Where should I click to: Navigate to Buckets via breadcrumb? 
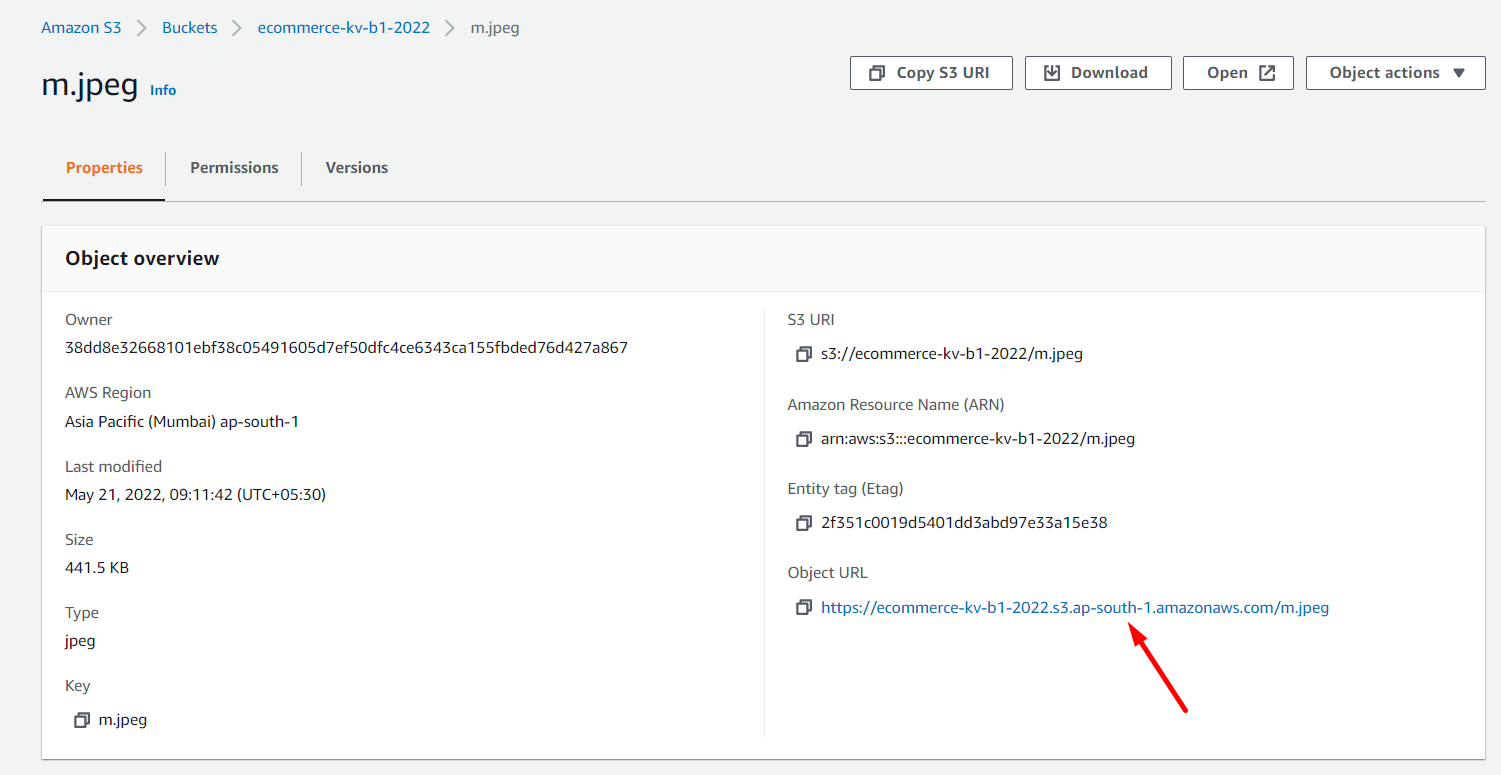(189, 27)
